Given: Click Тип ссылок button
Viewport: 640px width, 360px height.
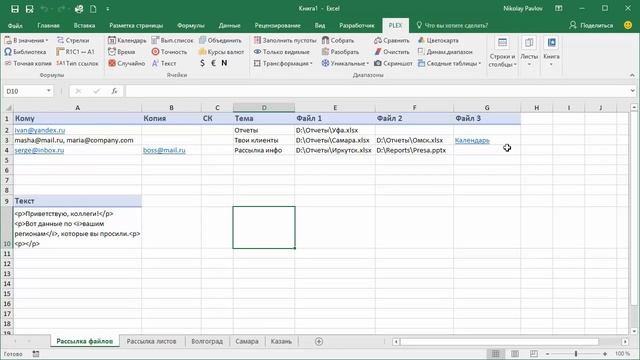Looking at the screenshot, I should 78,63.
